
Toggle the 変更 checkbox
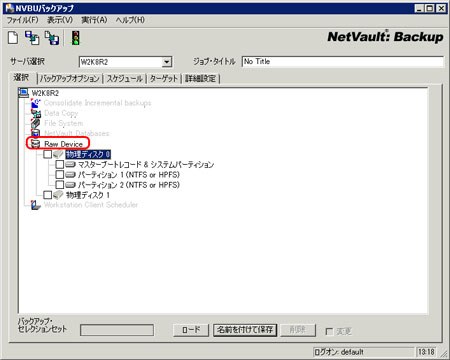[x=329, y=331]
